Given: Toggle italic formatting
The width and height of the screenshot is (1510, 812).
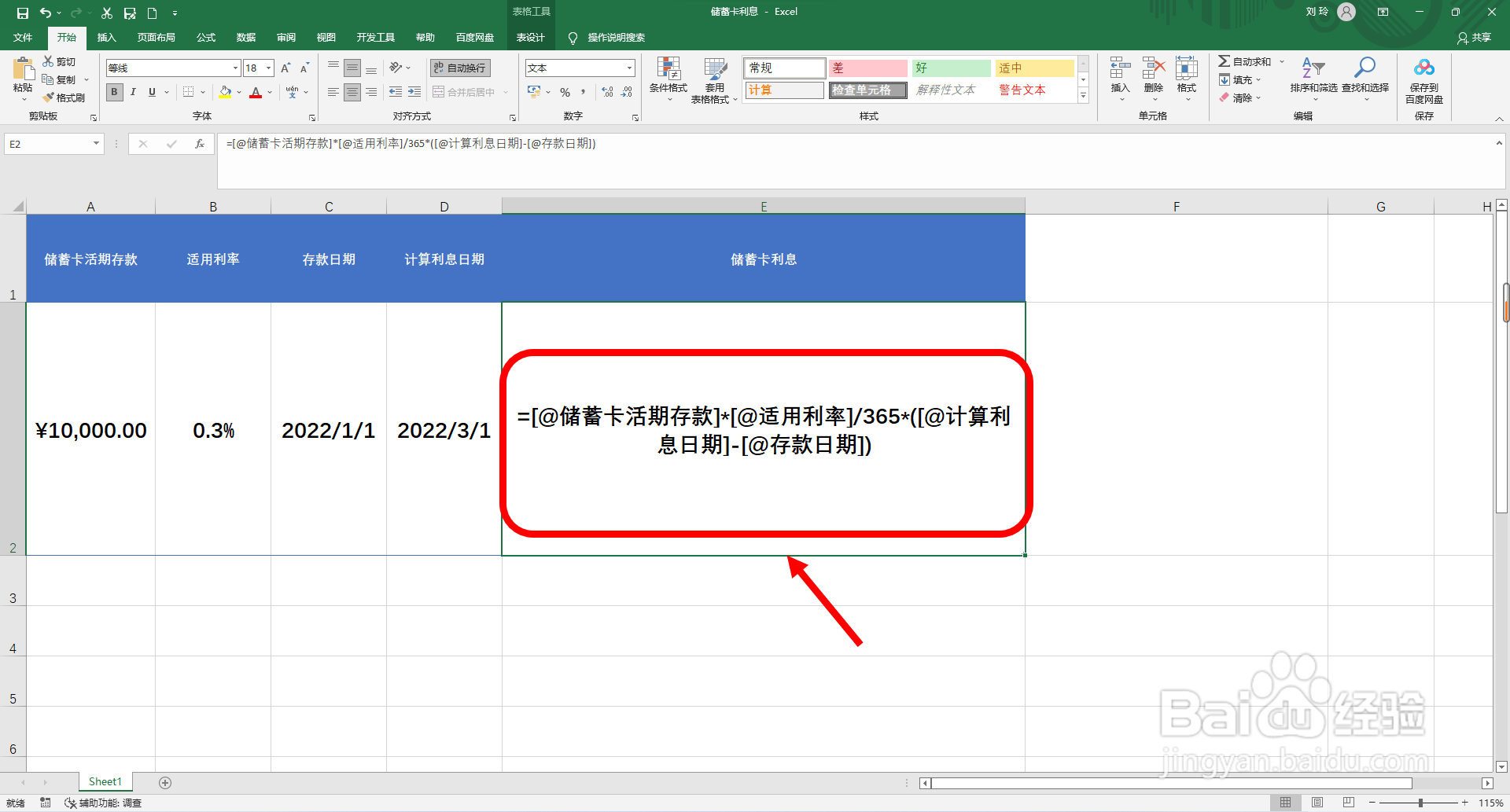Looking at the screenshot, I should click(x=132, y=92).
